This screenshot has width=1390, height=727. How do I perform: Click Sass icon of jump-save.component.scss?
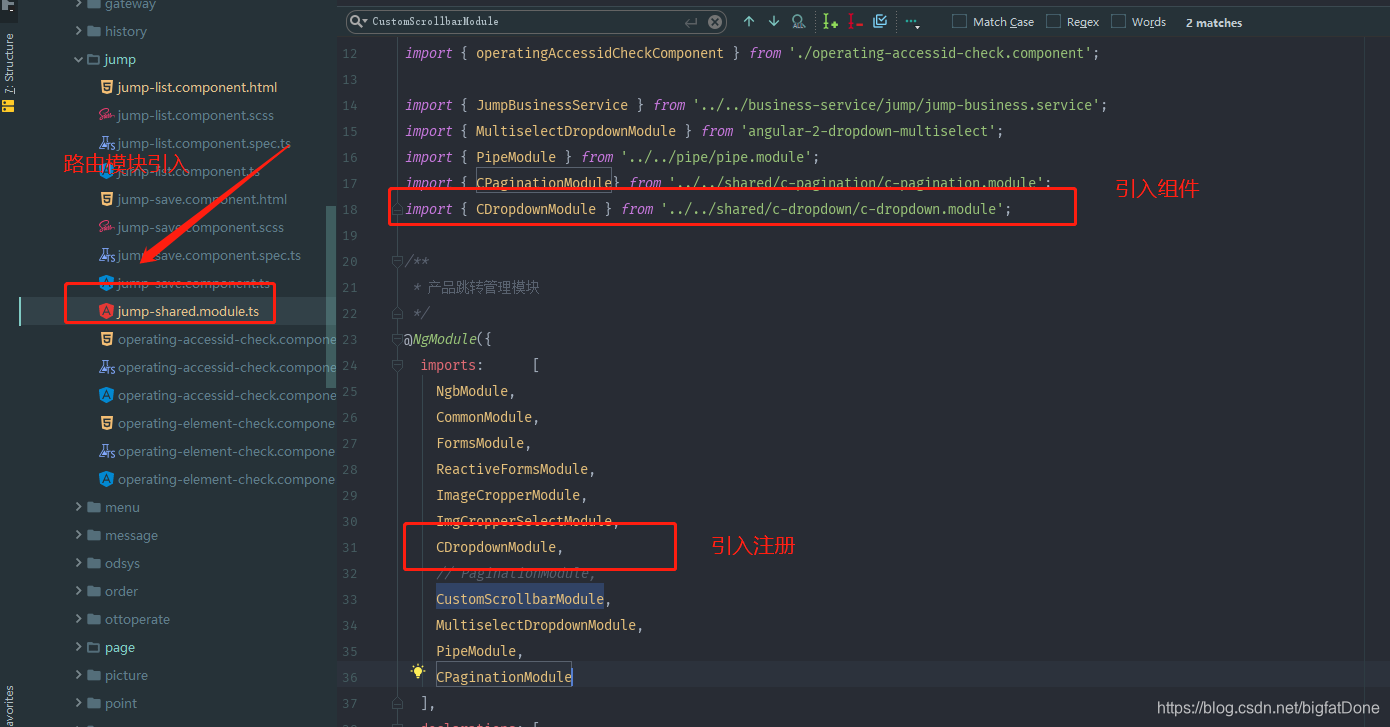106,227
